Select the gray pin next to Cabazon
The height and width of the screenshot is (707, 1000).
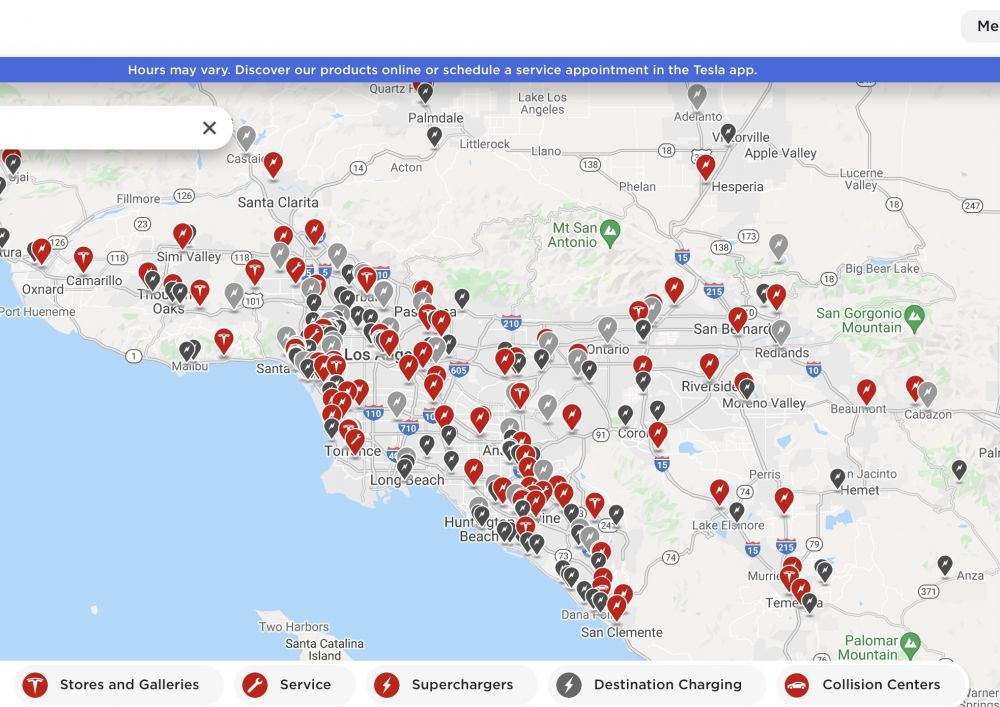click(x=928, y=393)
